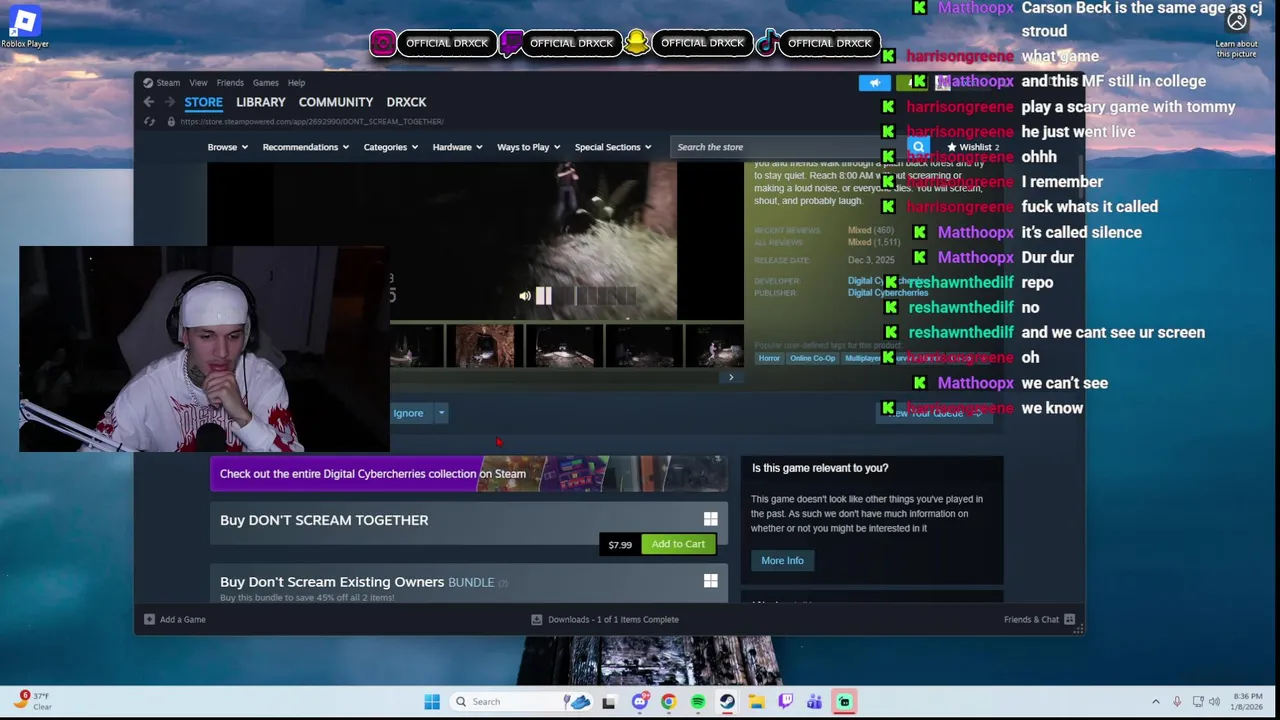Screen dimensions: 1280x720
Task: Select the orange-lit screenshot thumbnail
Action: coord(484,345)
